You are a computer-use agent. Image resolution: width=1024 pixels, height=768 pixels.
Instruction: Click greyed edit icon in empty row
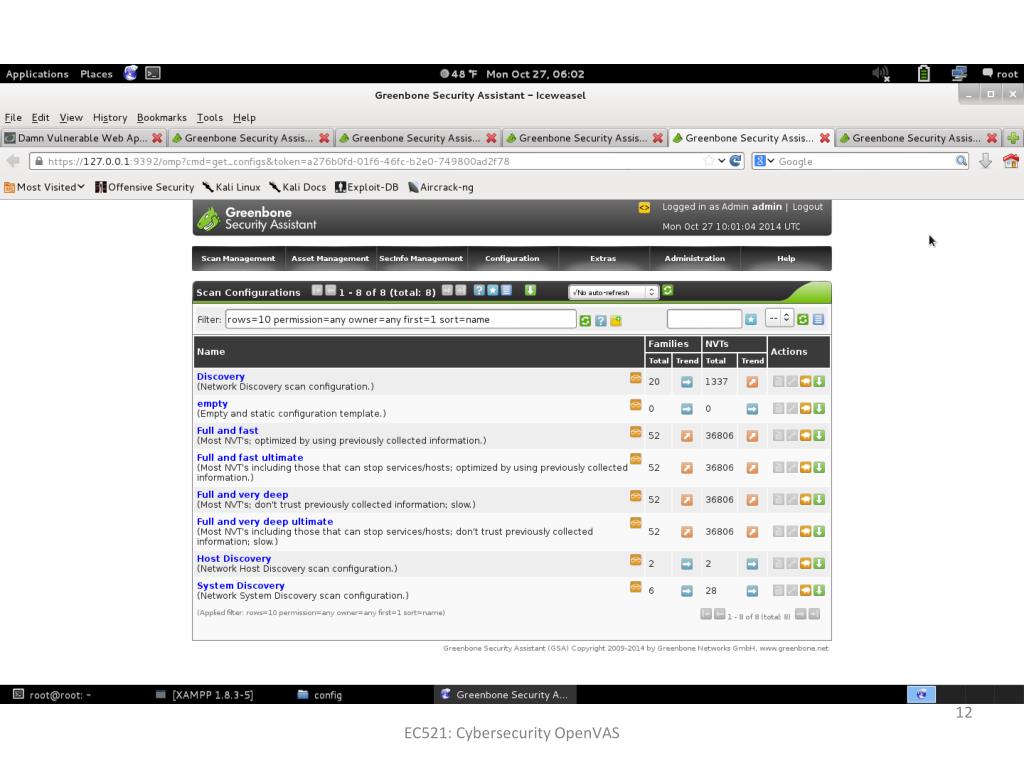click(792, 408)
